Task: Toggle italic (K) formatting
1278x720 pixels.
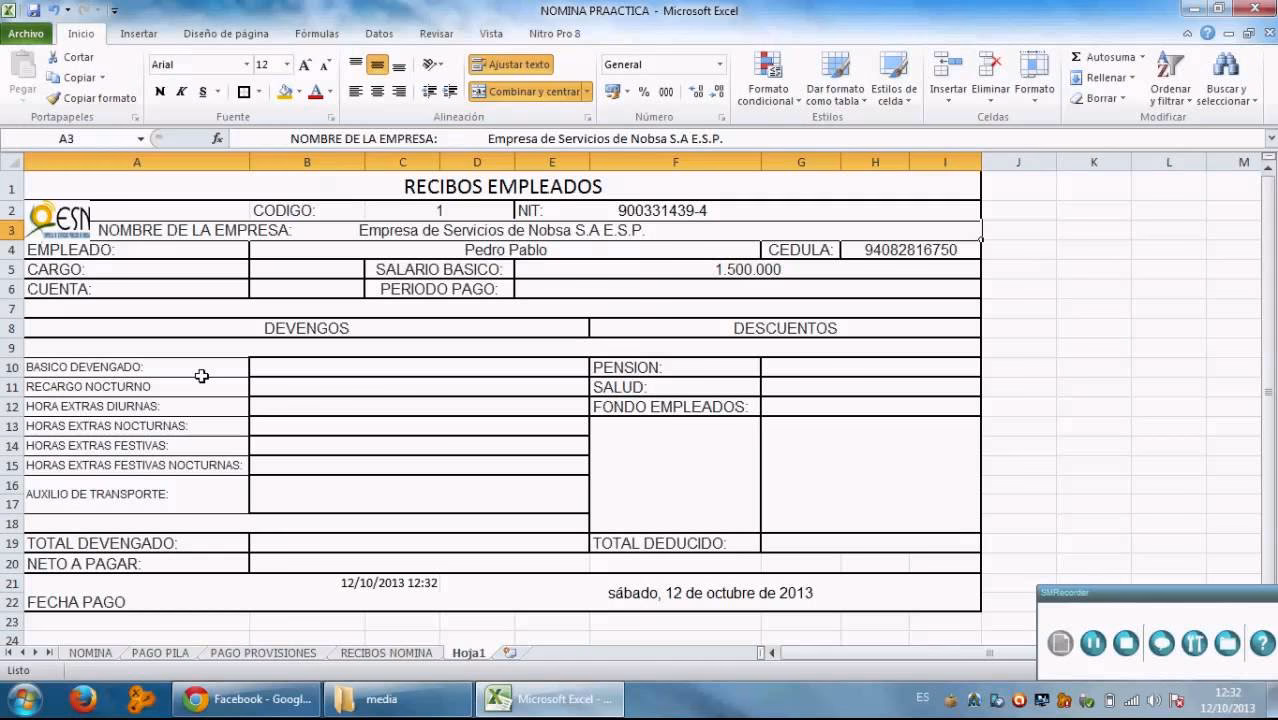Action: [x=182, y=91]
